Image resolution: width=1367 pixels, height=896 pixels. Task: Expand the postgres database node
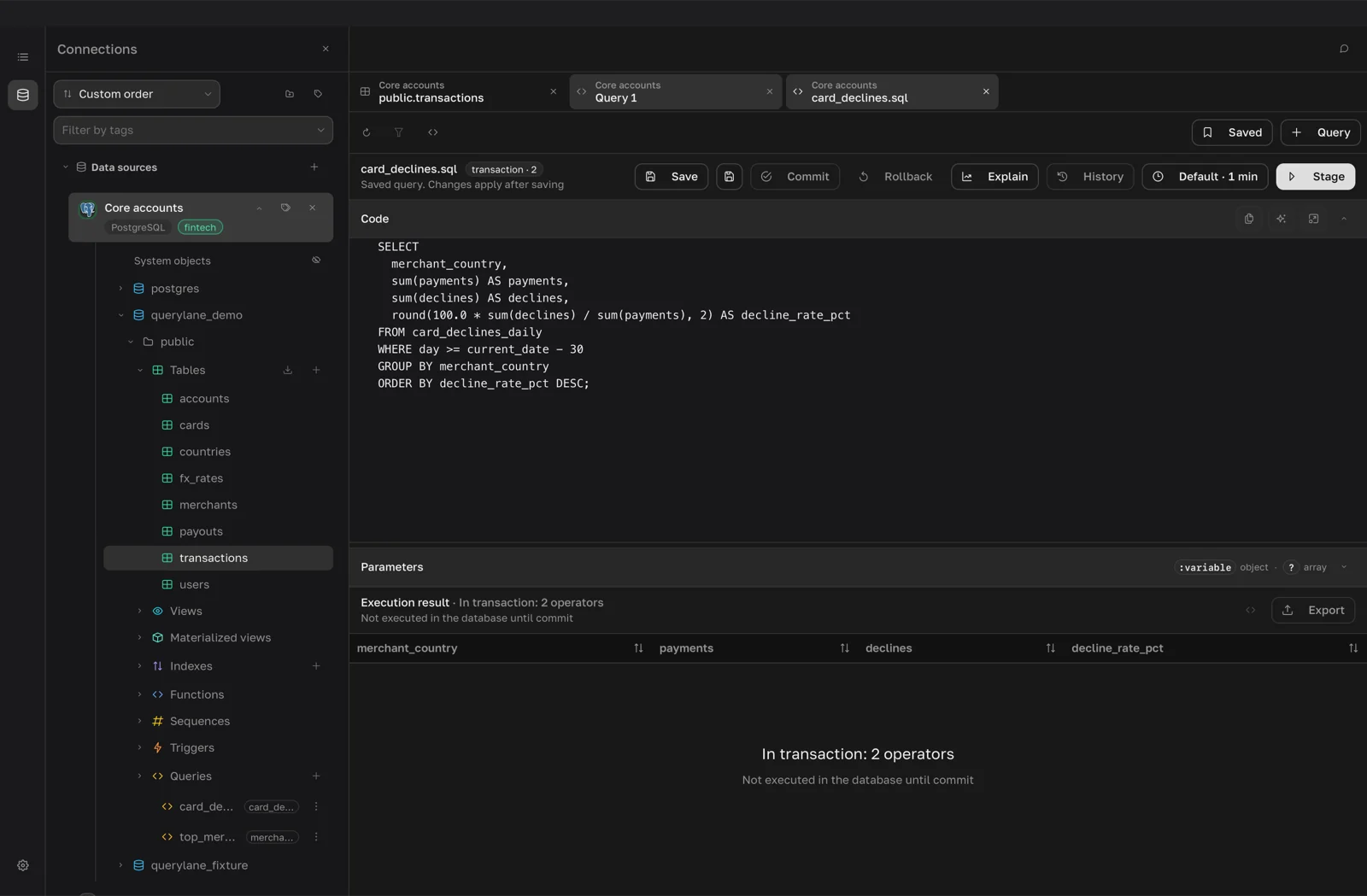tap(120, 289)
